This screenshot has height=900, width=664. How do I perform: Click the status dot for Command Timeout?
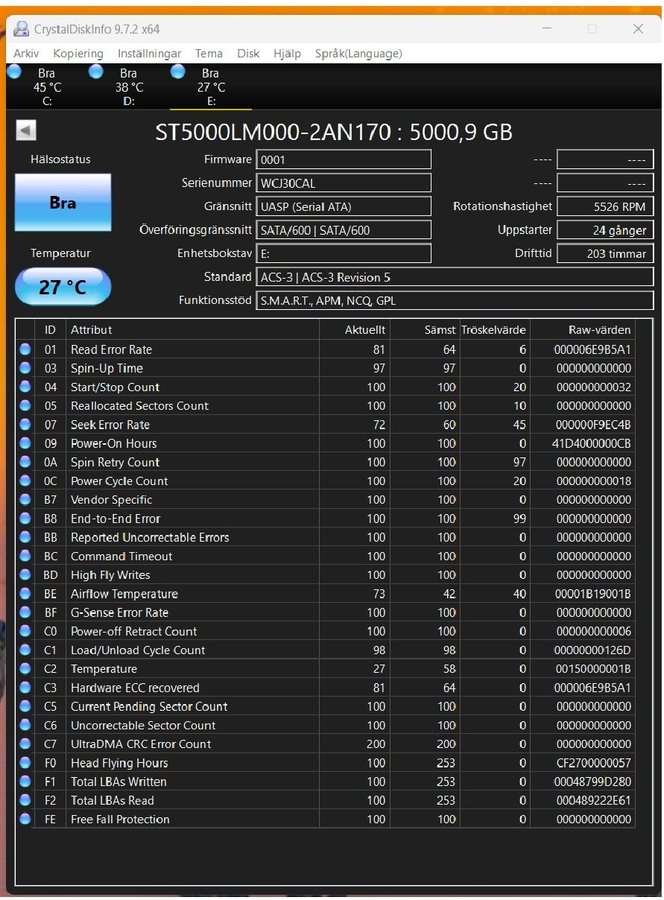(x=25, y=556)
